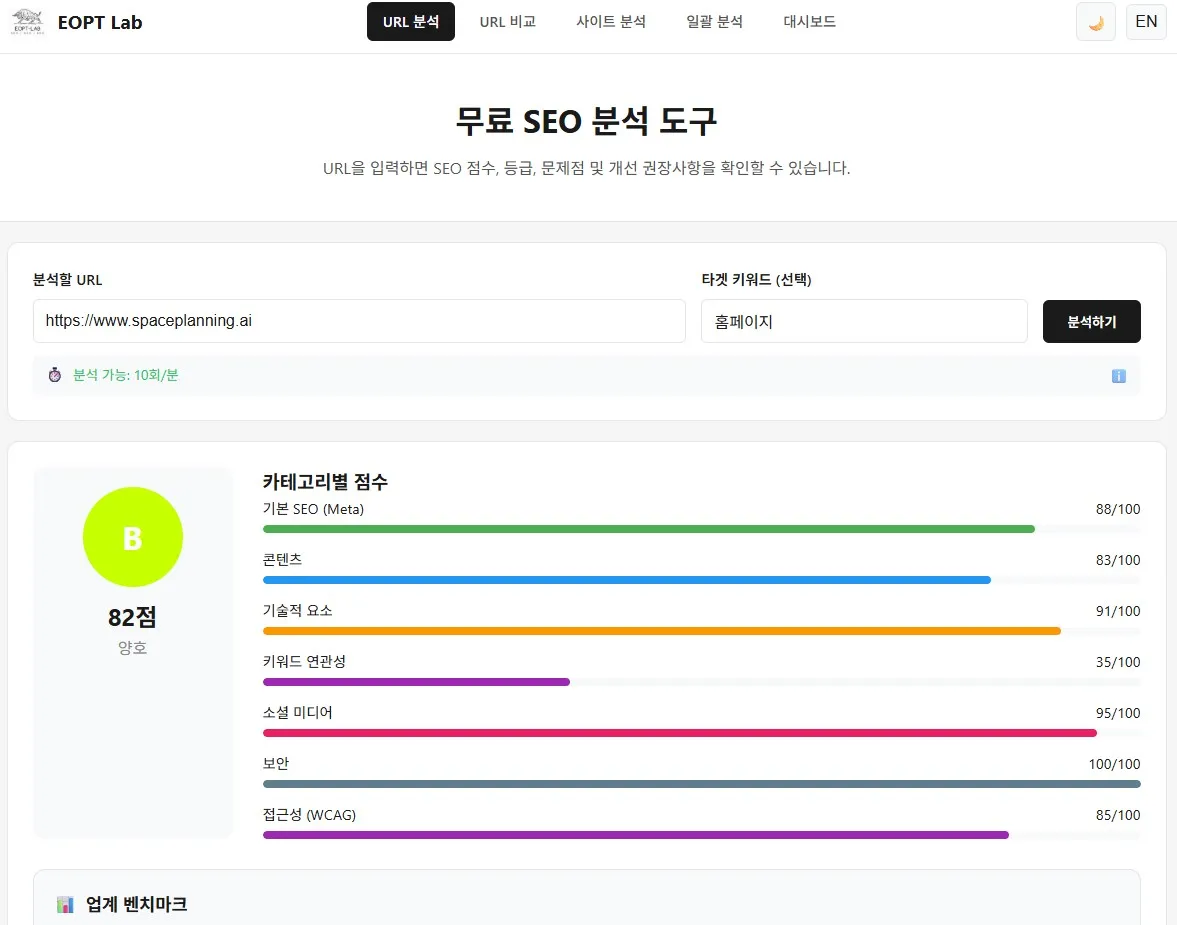Click the EOPT Lab brand name link

click(100, 22)
